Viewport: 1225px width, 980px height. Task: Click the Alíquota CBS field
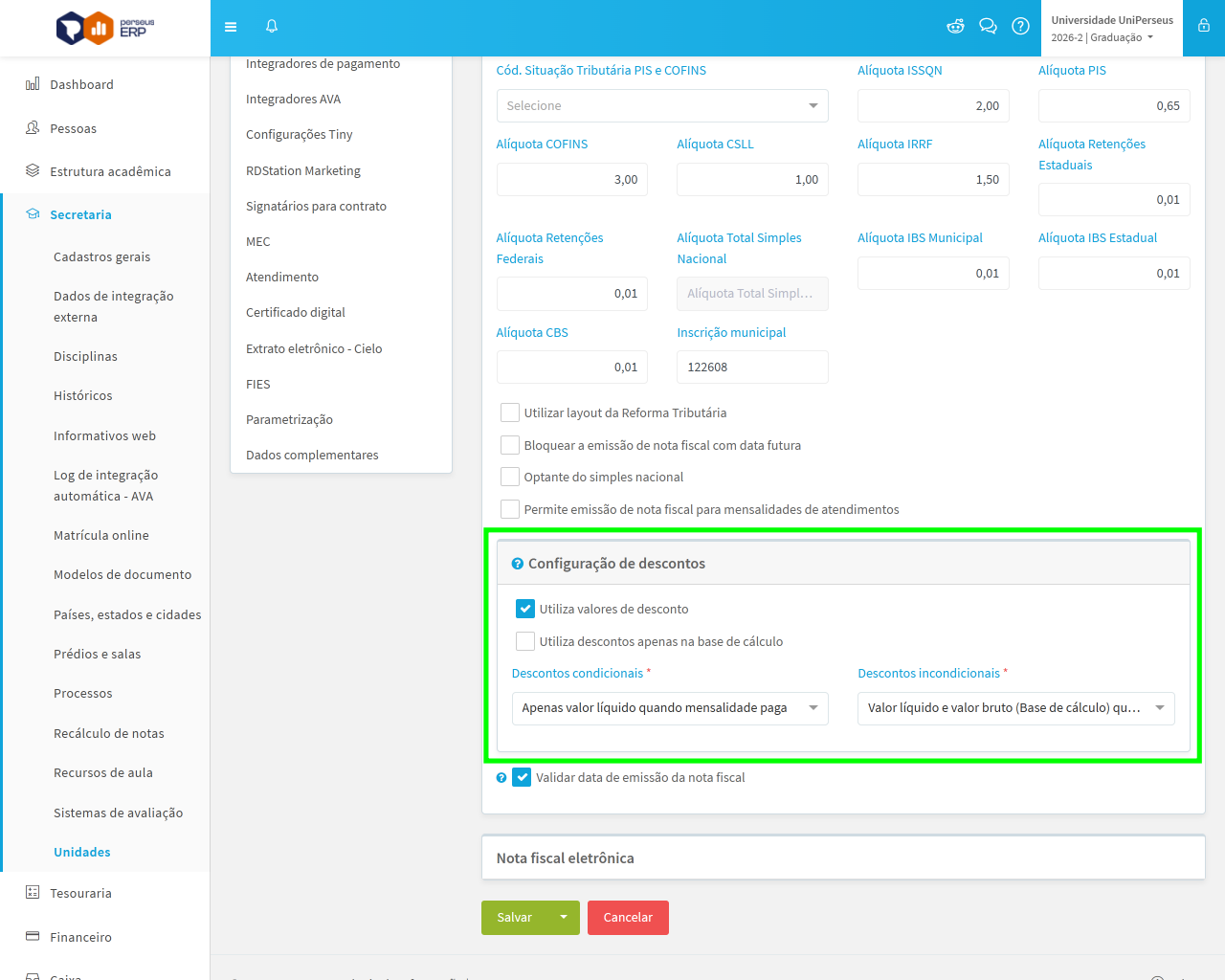[572, 367]
